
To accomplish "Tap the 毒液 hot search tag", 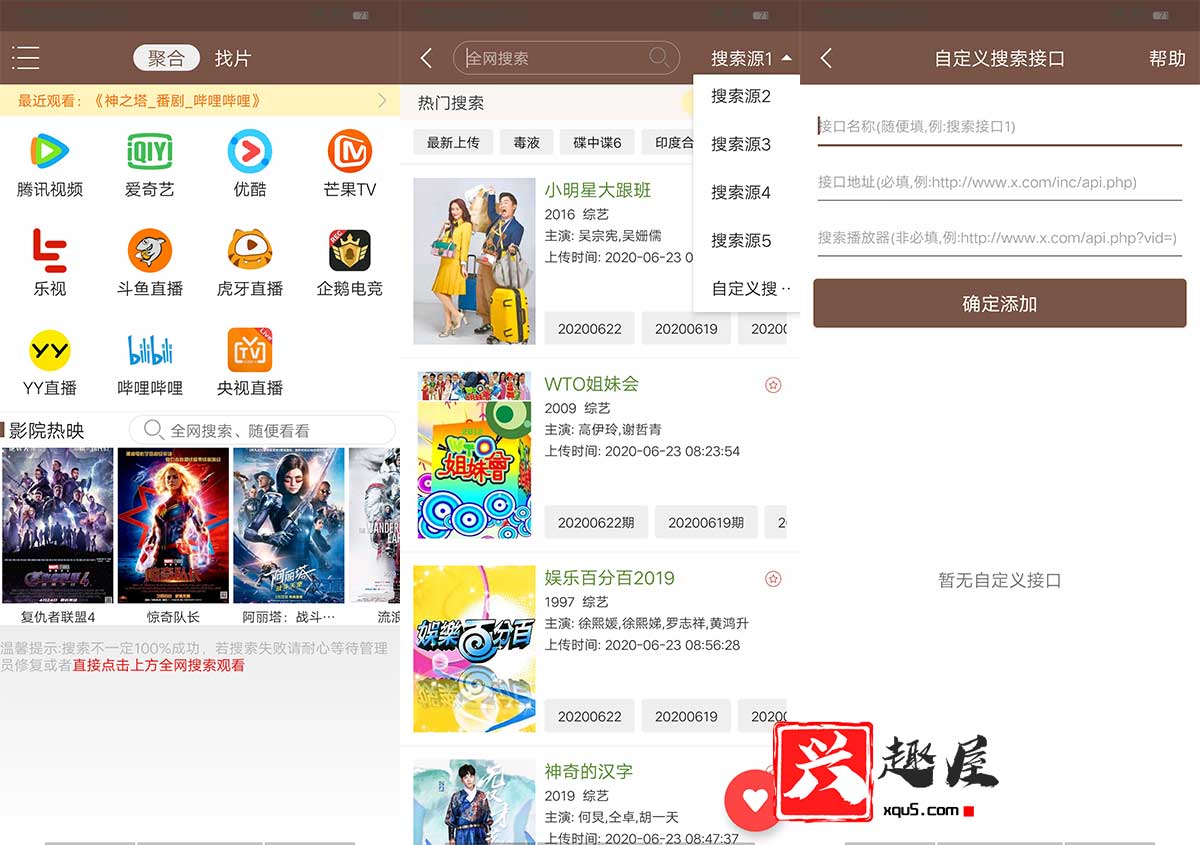I will [526, 142].
